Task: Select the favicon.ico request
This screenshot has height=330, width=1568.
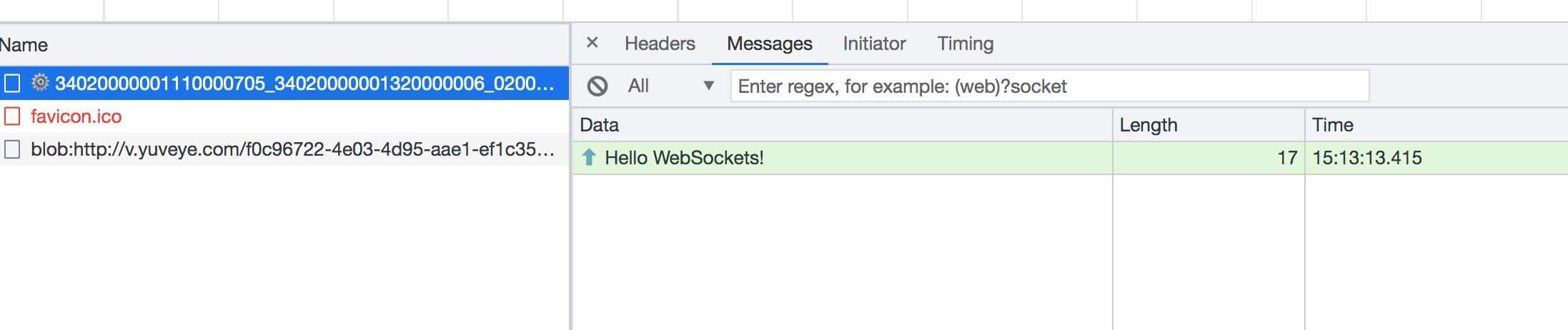Action: (x=76, y=116)
